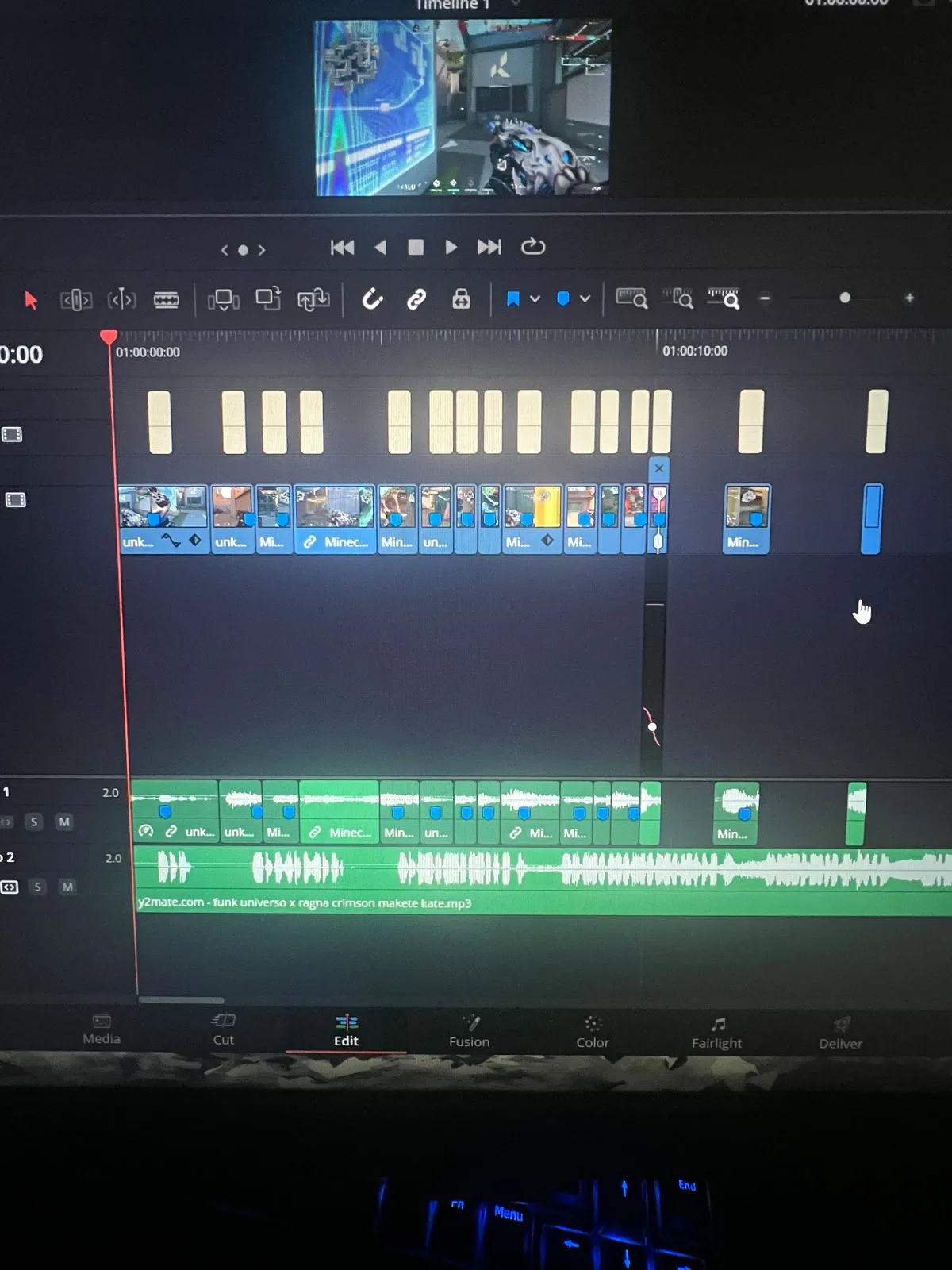The image size is (952, 1270).
Task: Select the Blade Edit Mode tool
Action: [166, 299]
